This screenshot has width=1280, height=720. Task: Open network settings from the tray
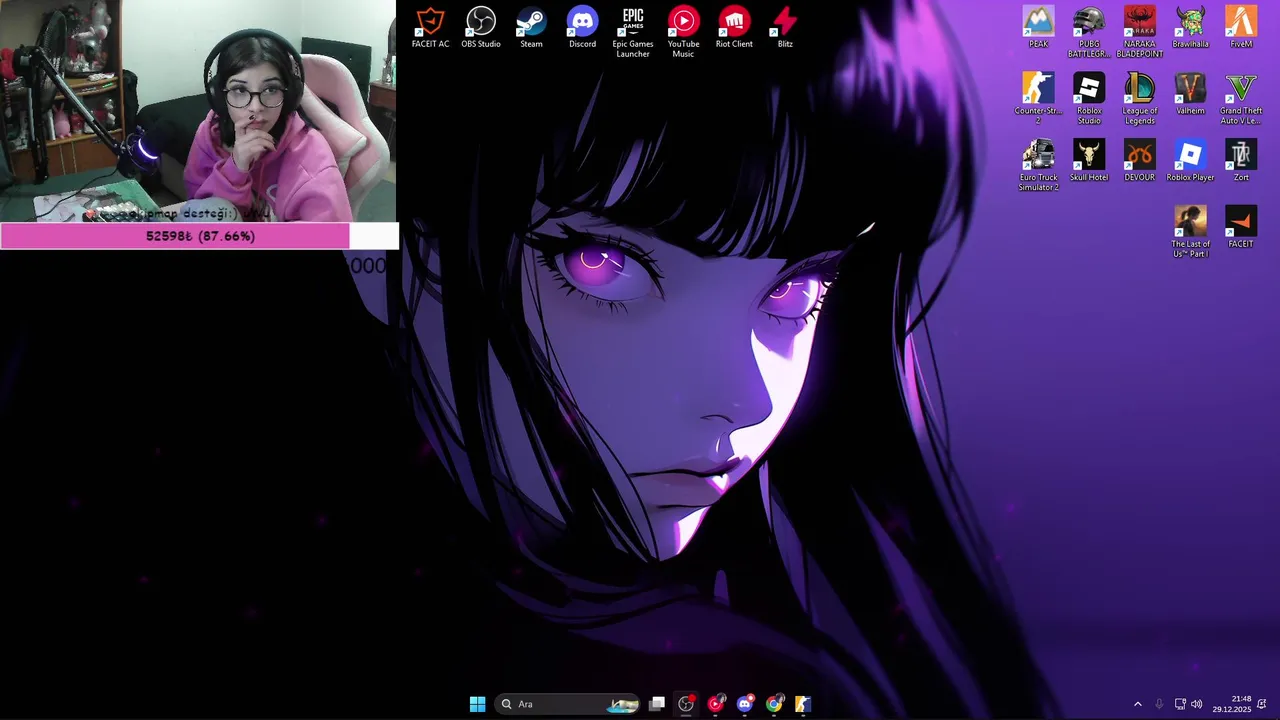point(1180,704)
